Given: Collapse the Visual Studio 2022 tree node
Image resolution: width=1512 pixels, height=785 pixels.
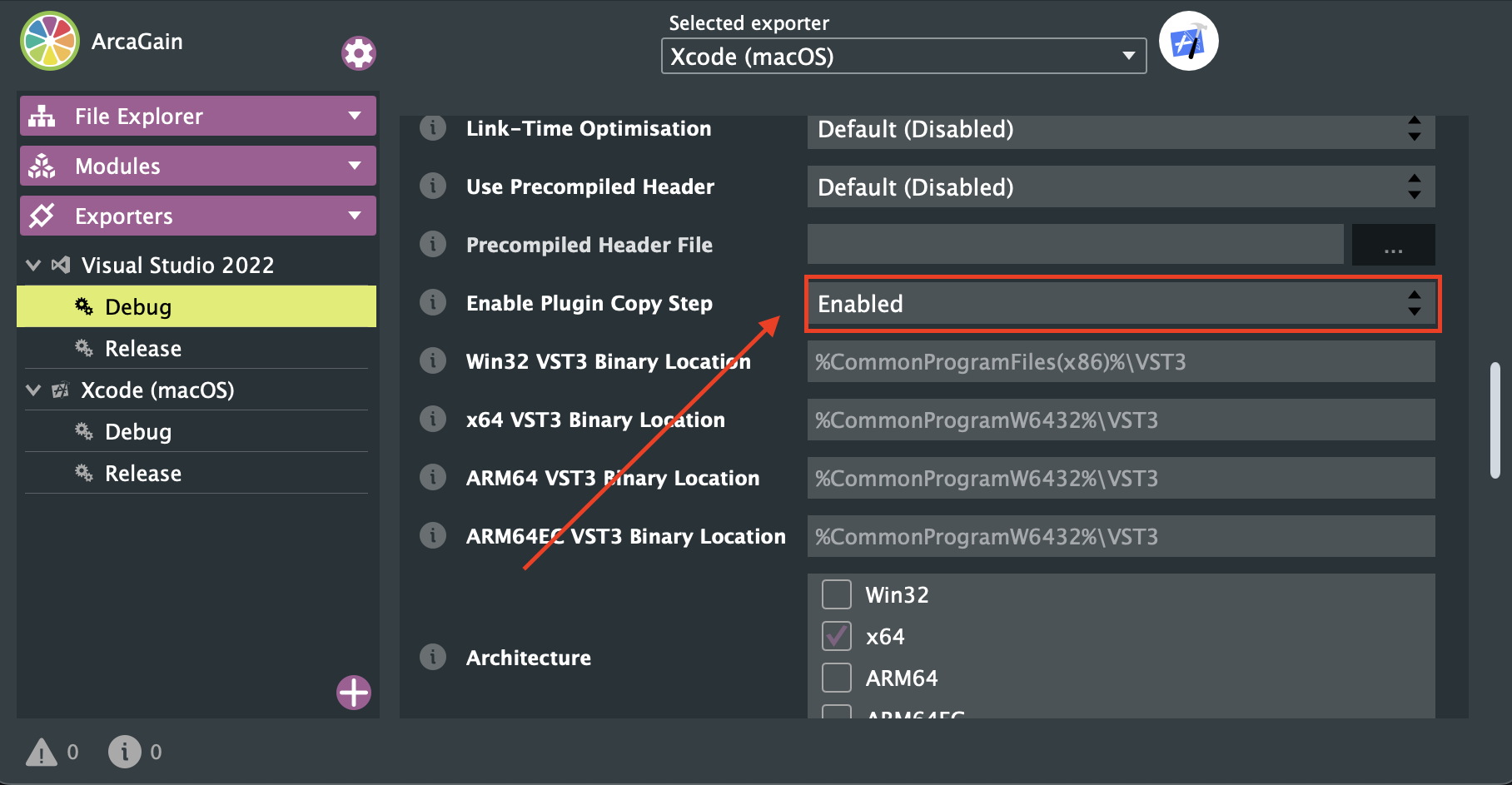Looking at the screenshot, I should click(33, 265).
